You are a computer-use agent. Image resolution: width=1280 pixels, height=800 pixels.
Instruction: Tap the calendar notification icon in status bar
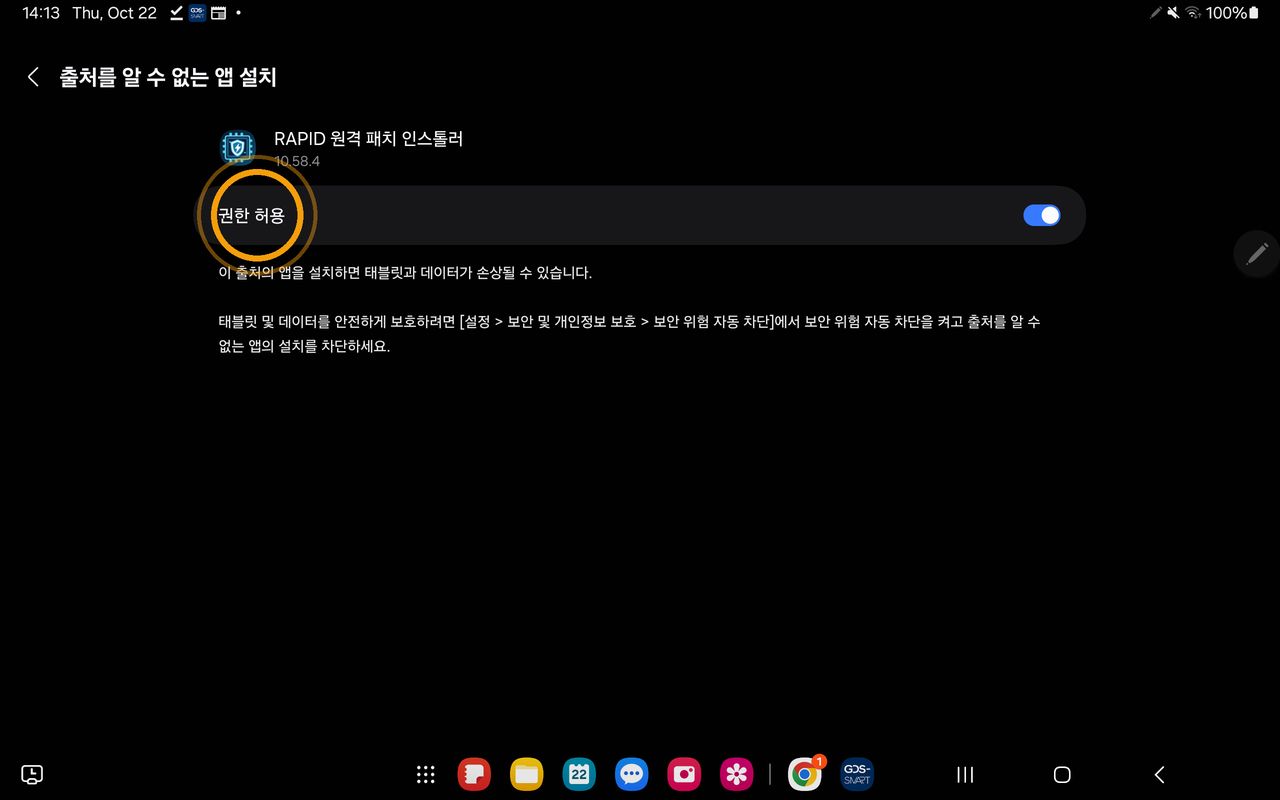[218, 13]
